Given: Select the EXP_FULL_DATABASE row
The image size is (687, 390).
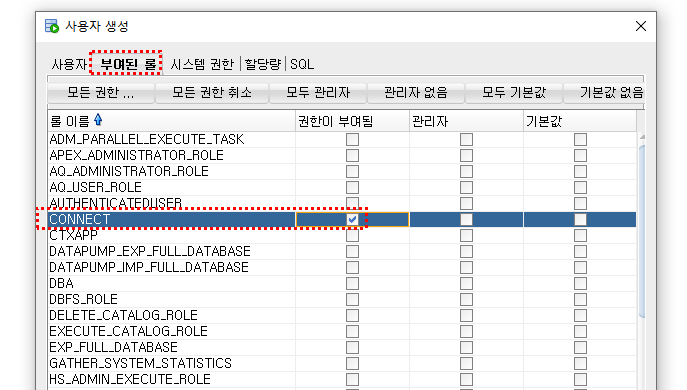Looking at the screenshot, I should pyautogui.click(x=342, y=347).
